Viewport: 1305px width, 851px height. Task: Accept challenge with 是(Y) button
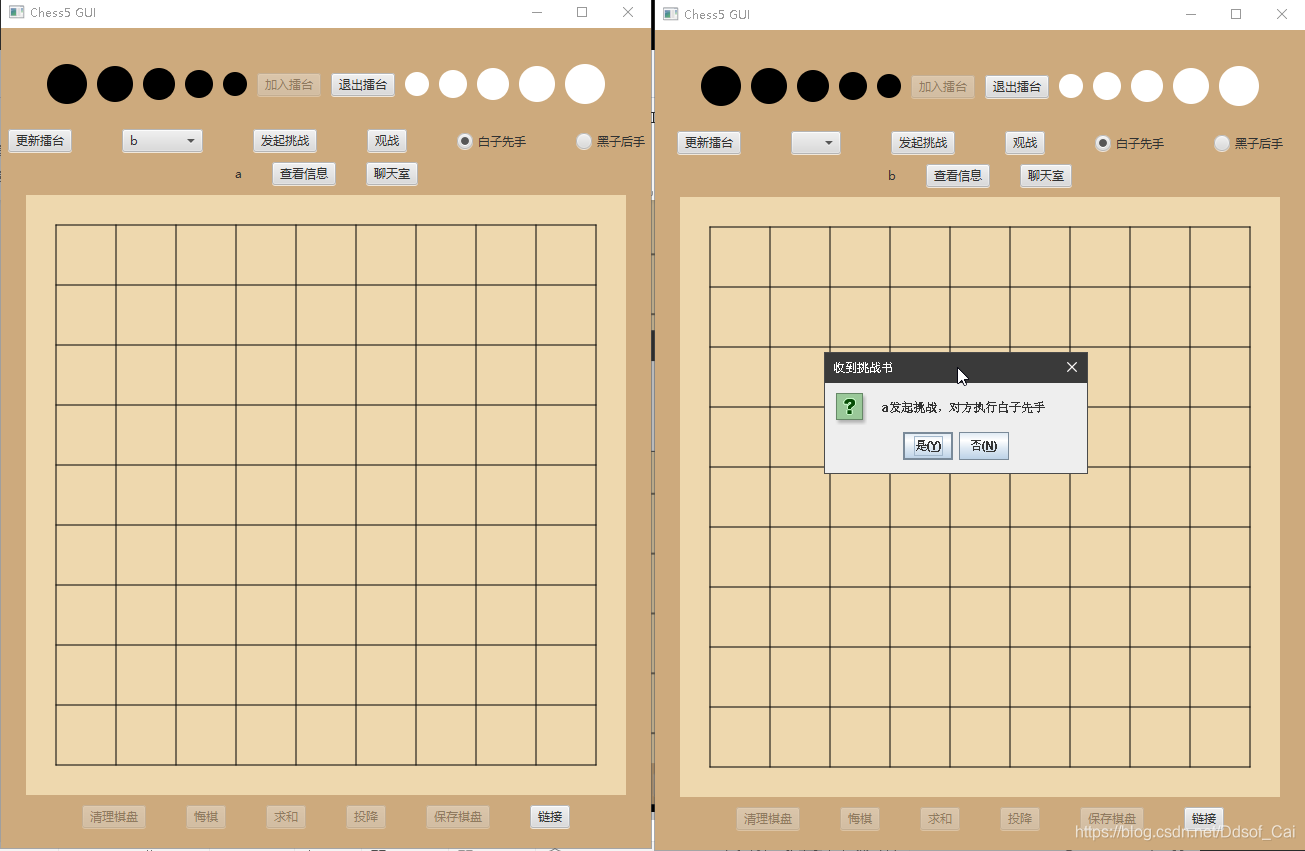[928, 446]
